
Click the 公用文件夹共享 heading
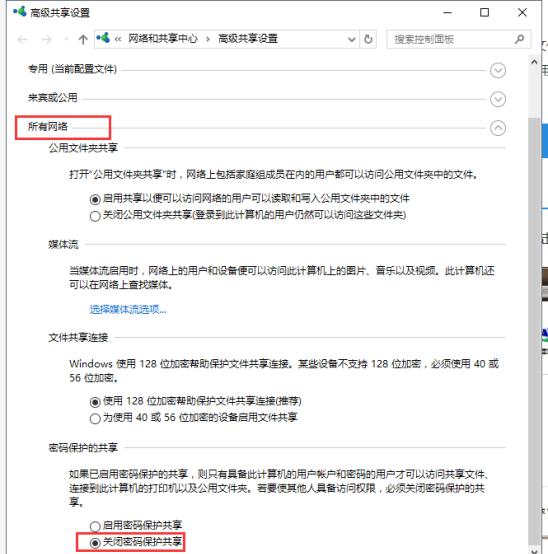[x=83, y=148]
